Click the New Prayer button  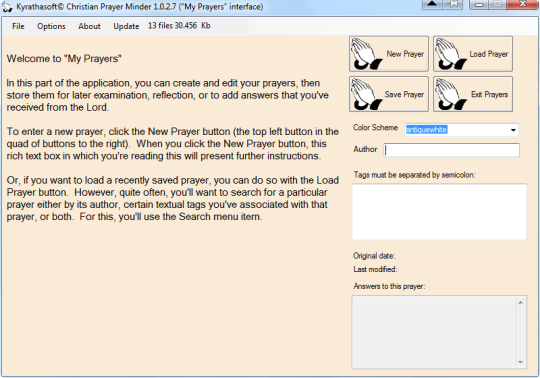389,54
